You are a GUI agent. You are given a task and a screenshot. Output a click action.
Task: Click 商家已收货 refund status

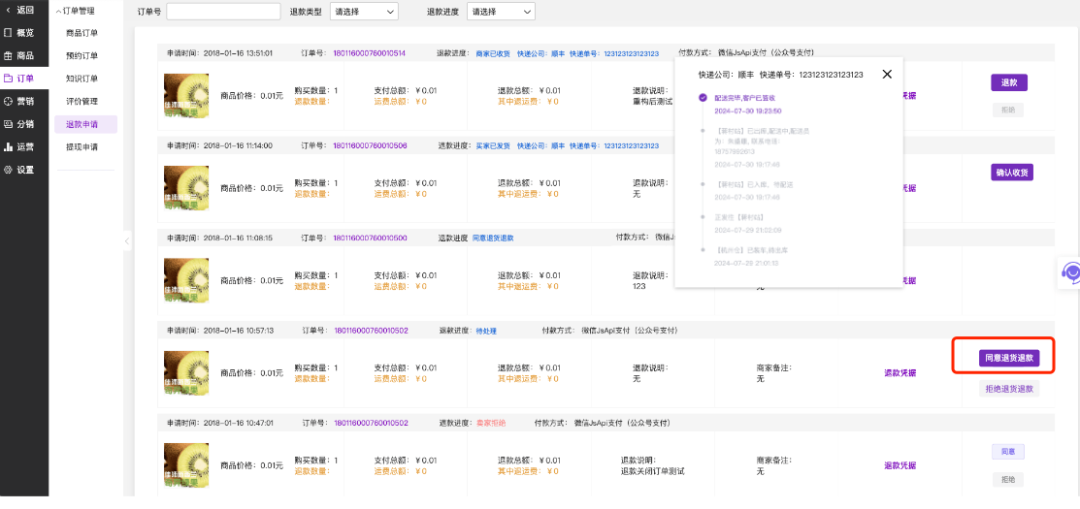point(493,53)
